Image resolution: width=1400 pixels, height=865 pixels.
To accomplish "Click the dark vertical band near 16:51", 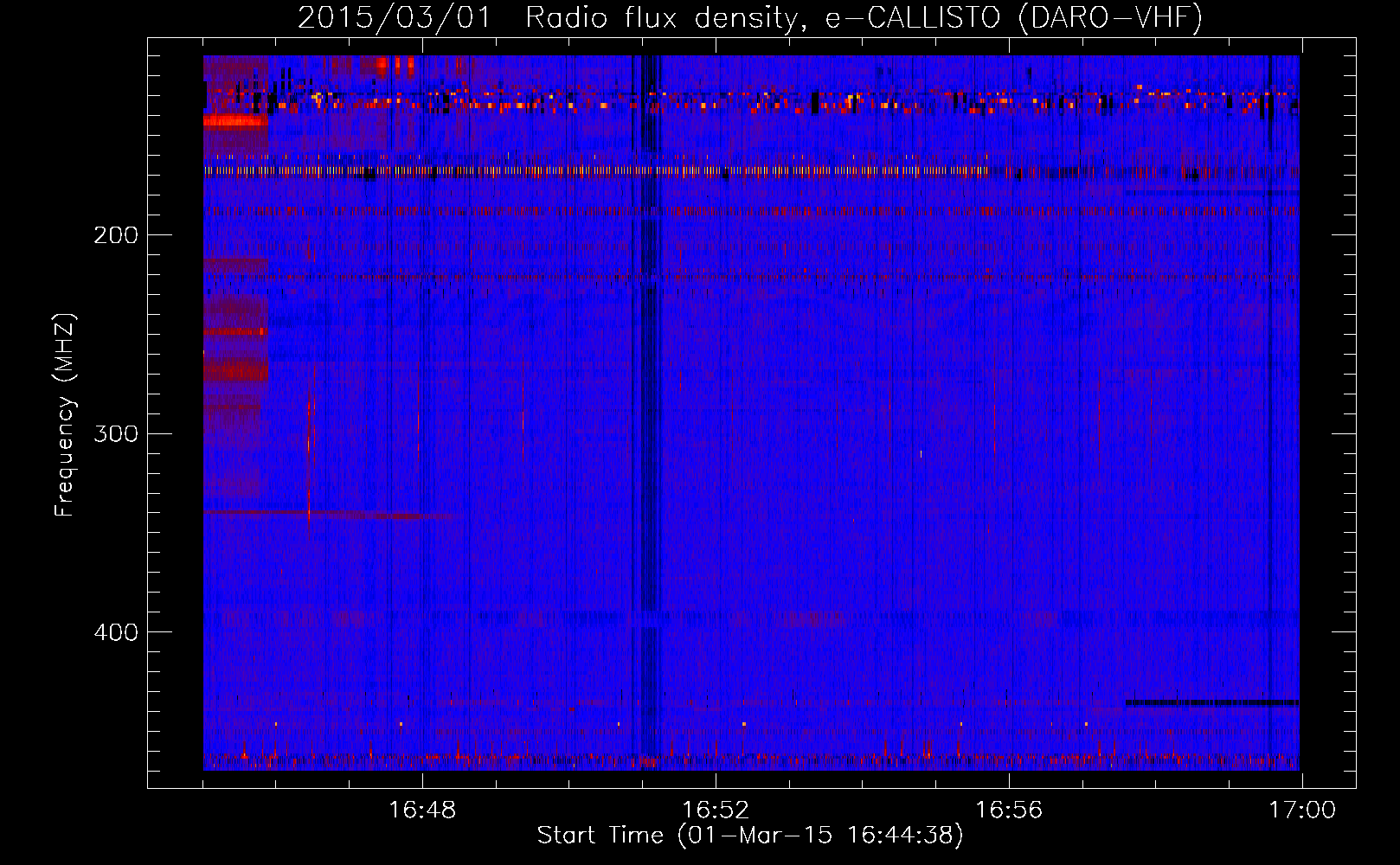I will (647, 415).
